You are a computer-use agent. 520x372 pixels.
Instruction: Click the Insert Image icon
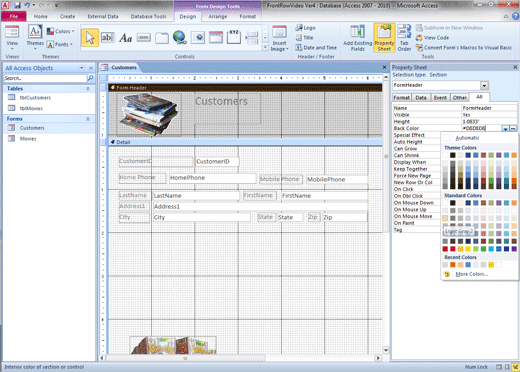(x=279, y=38)
